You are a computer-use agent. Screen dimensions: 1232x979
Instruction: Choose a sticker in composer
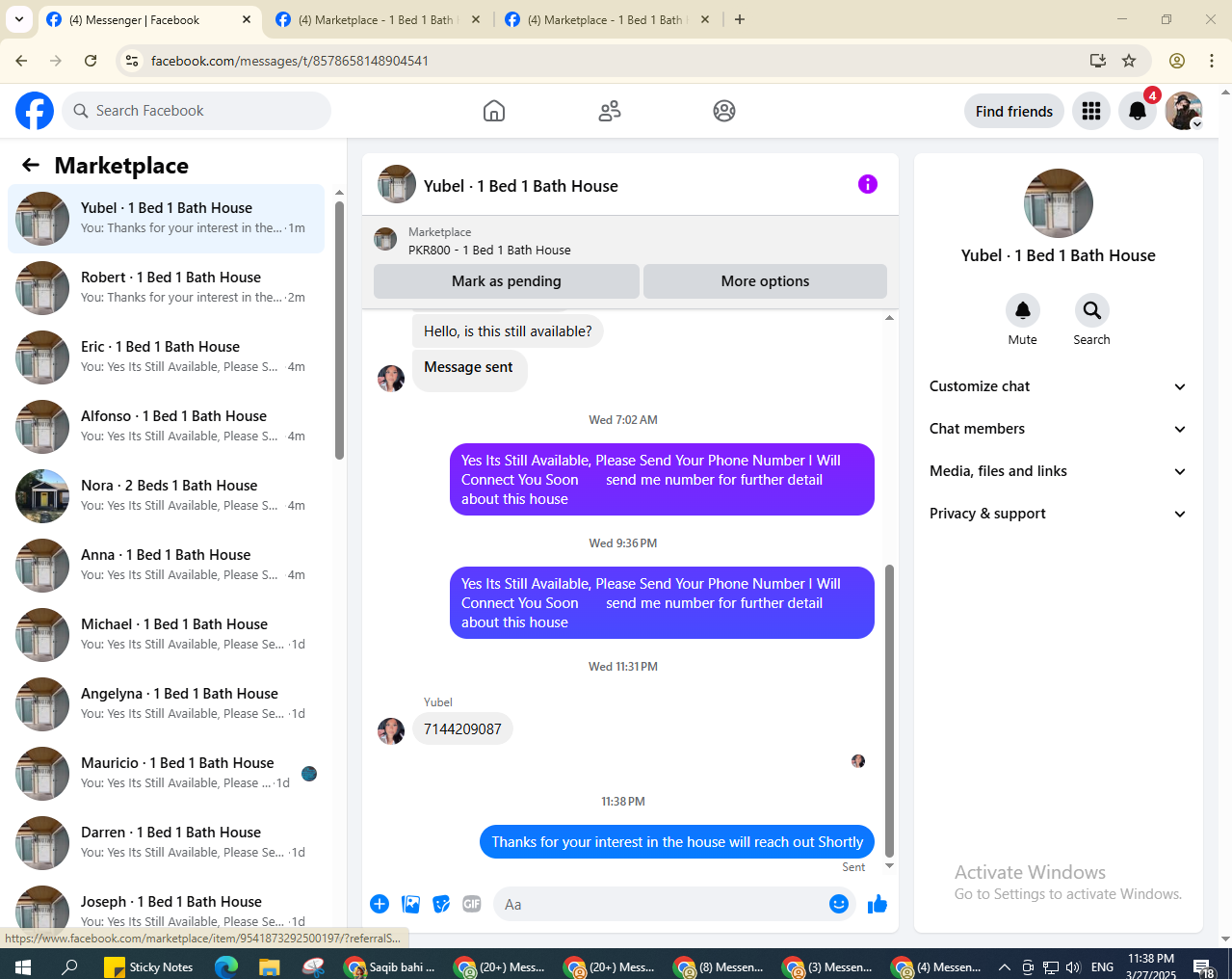click(x=441, y=904)
